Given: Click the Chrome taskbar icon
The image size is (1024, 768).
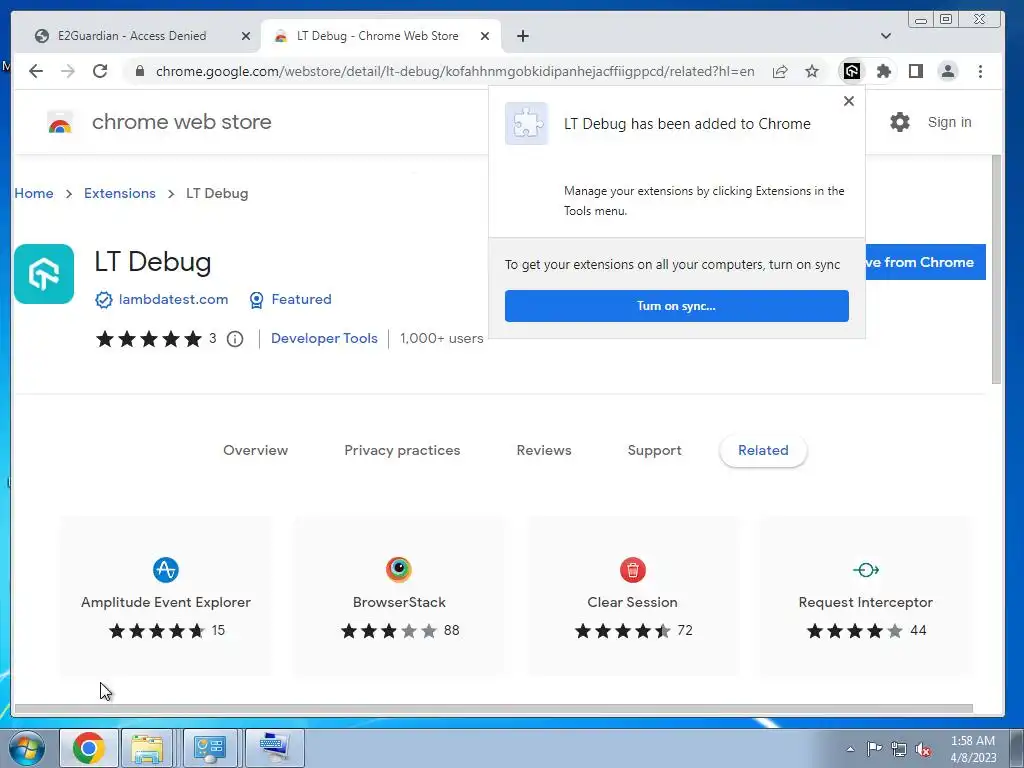Looking at the screenshot, I should (x=89, y=748).
